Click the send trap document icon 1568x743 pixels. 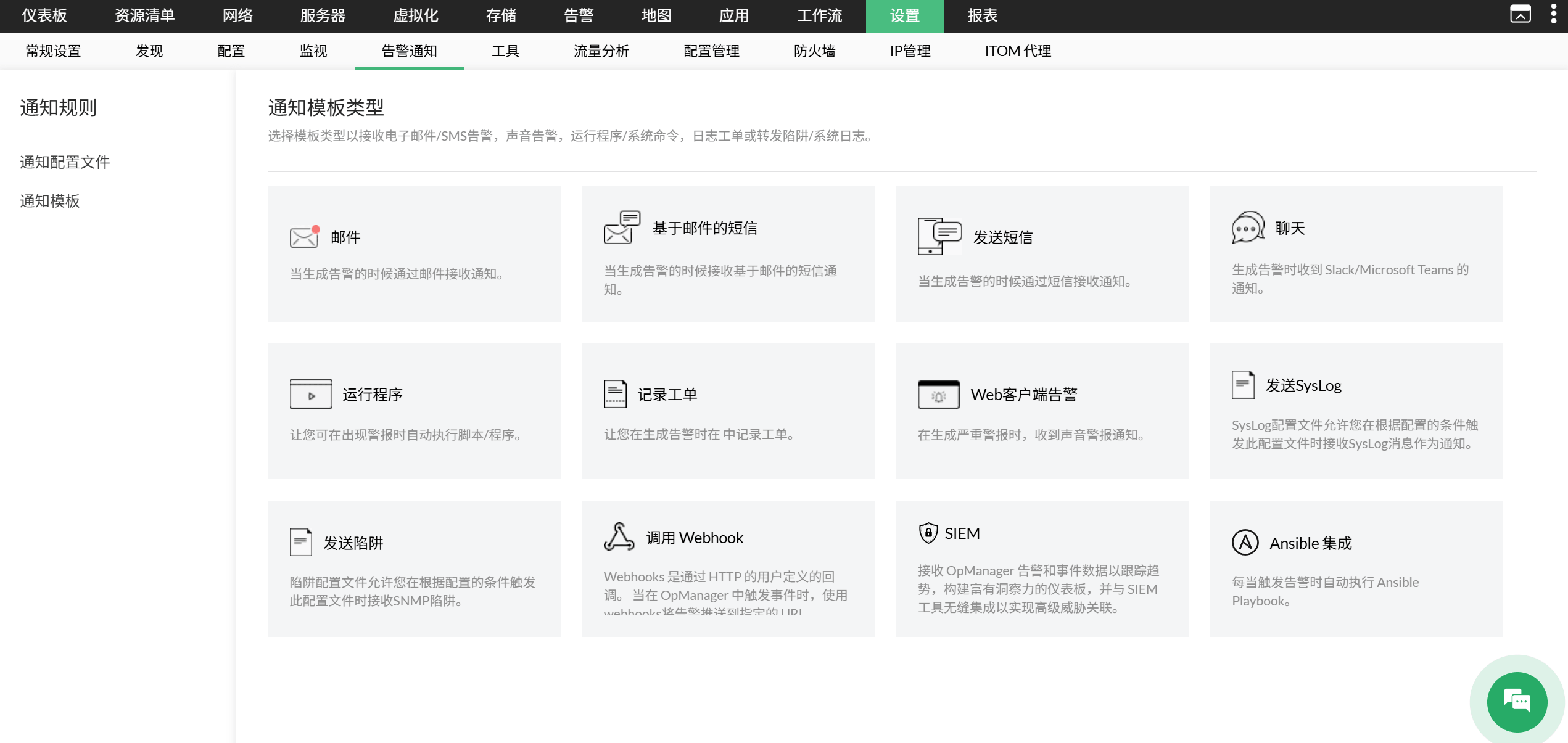301,543
